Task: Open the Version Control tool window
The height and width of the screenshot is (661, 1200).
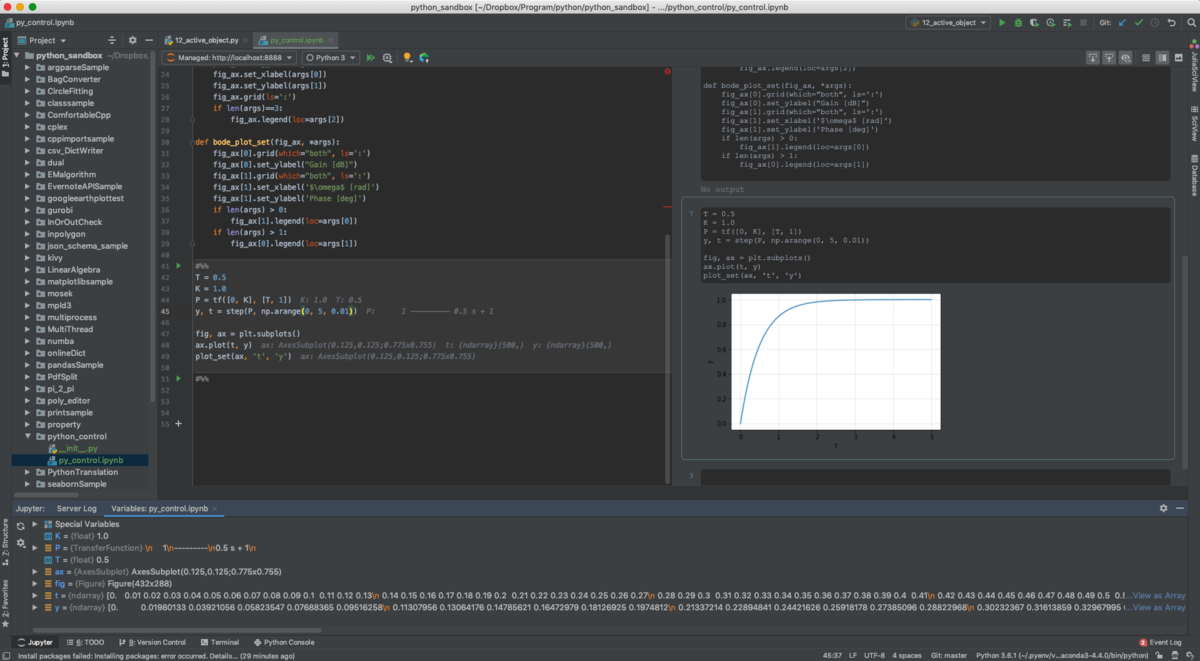Action: point(151,642)
